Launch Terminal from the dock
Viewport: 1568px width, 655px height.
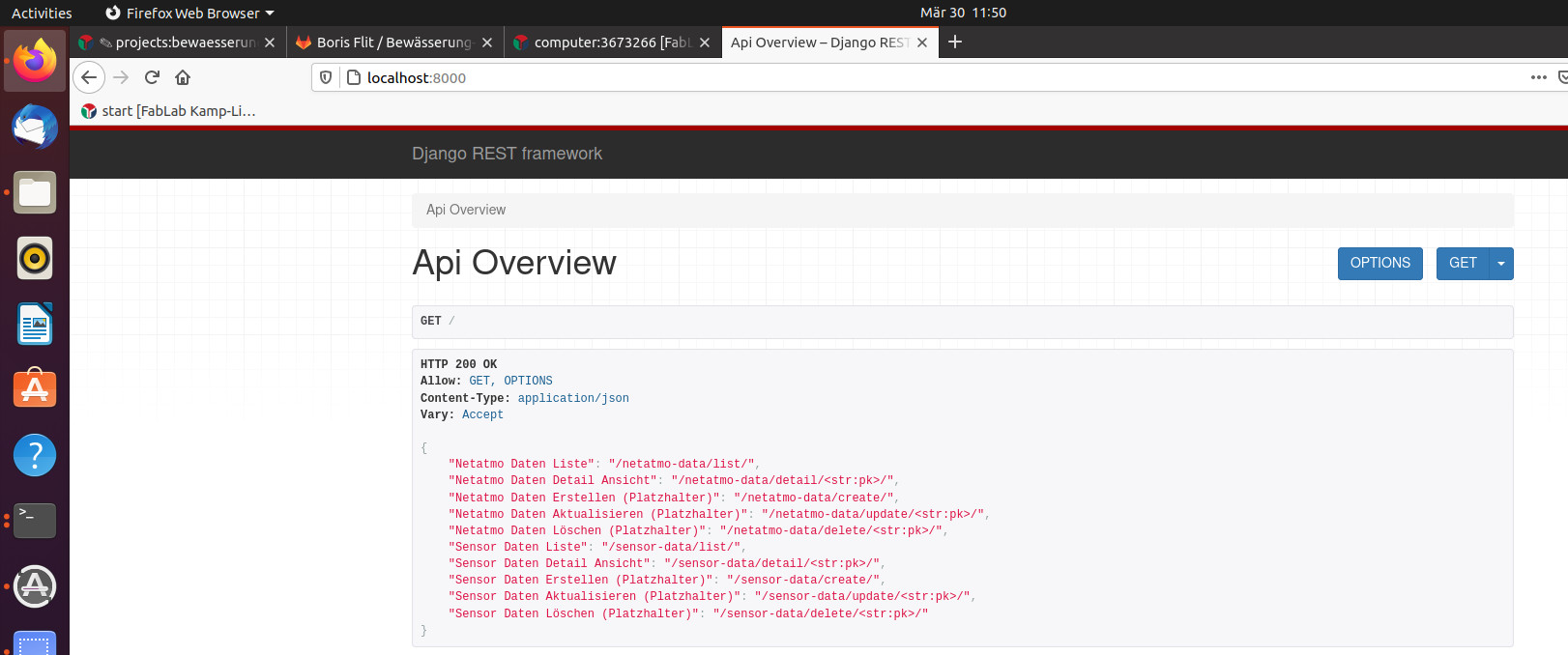35,521
